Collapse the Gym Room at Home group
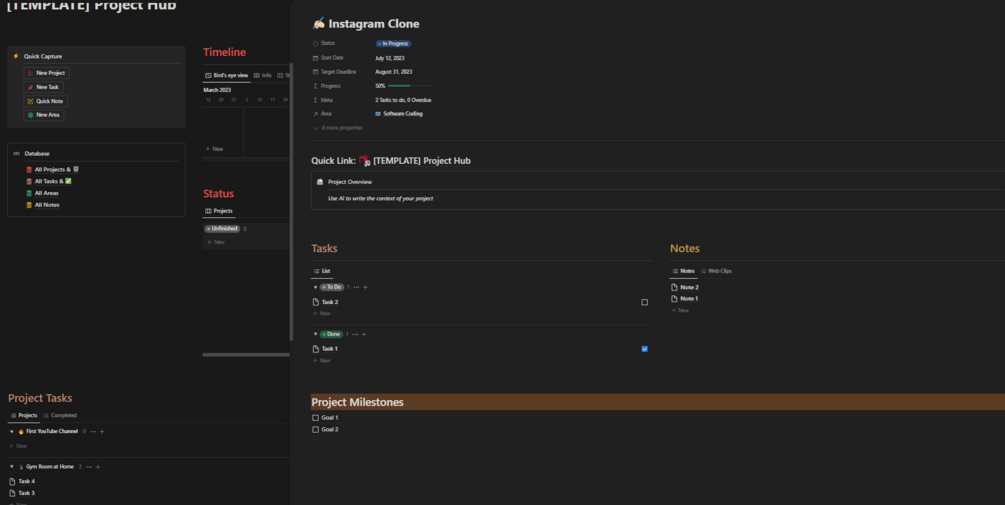 (12, 467)
